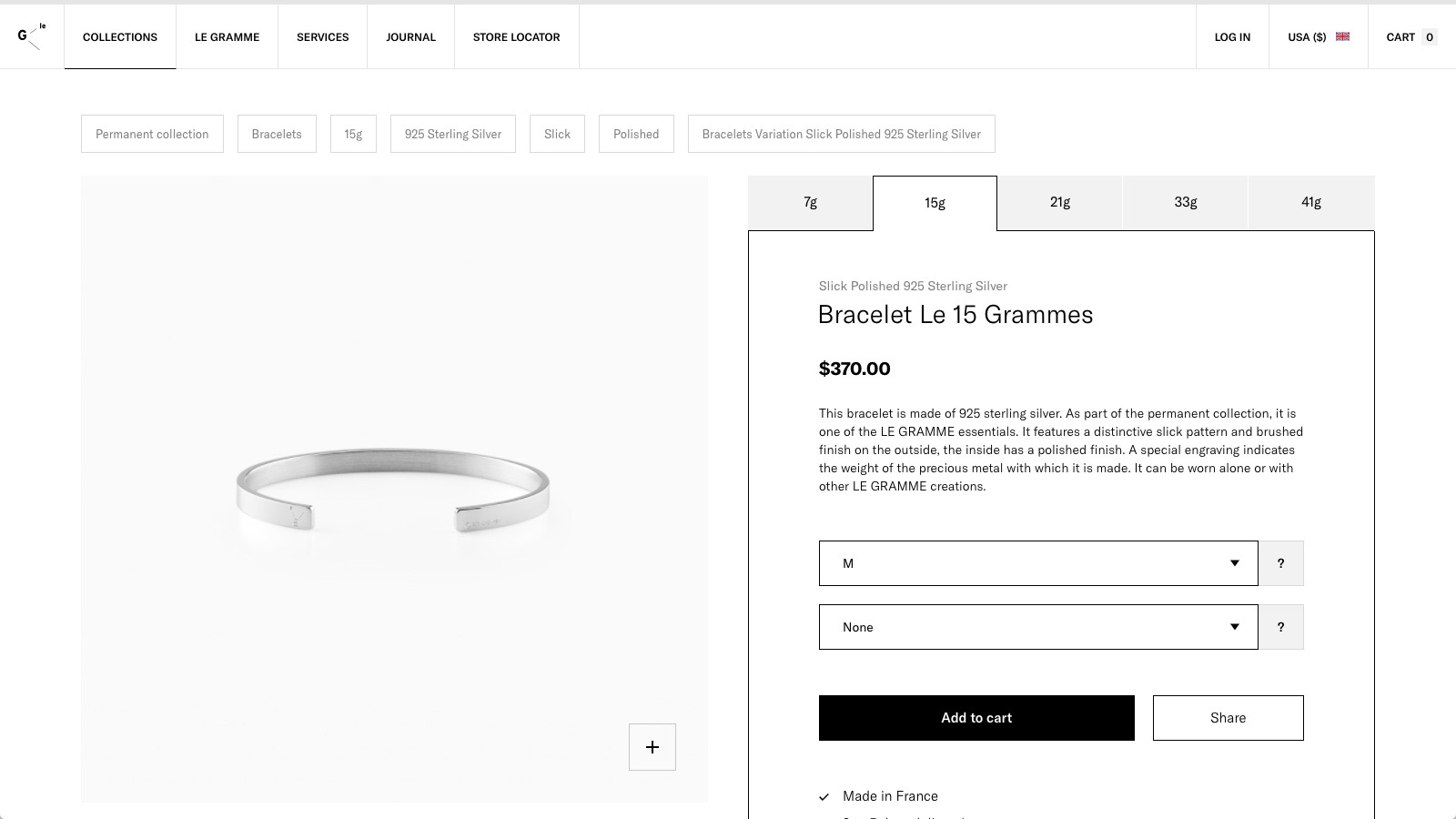Click the British flag language icon

pos(1344,36)
